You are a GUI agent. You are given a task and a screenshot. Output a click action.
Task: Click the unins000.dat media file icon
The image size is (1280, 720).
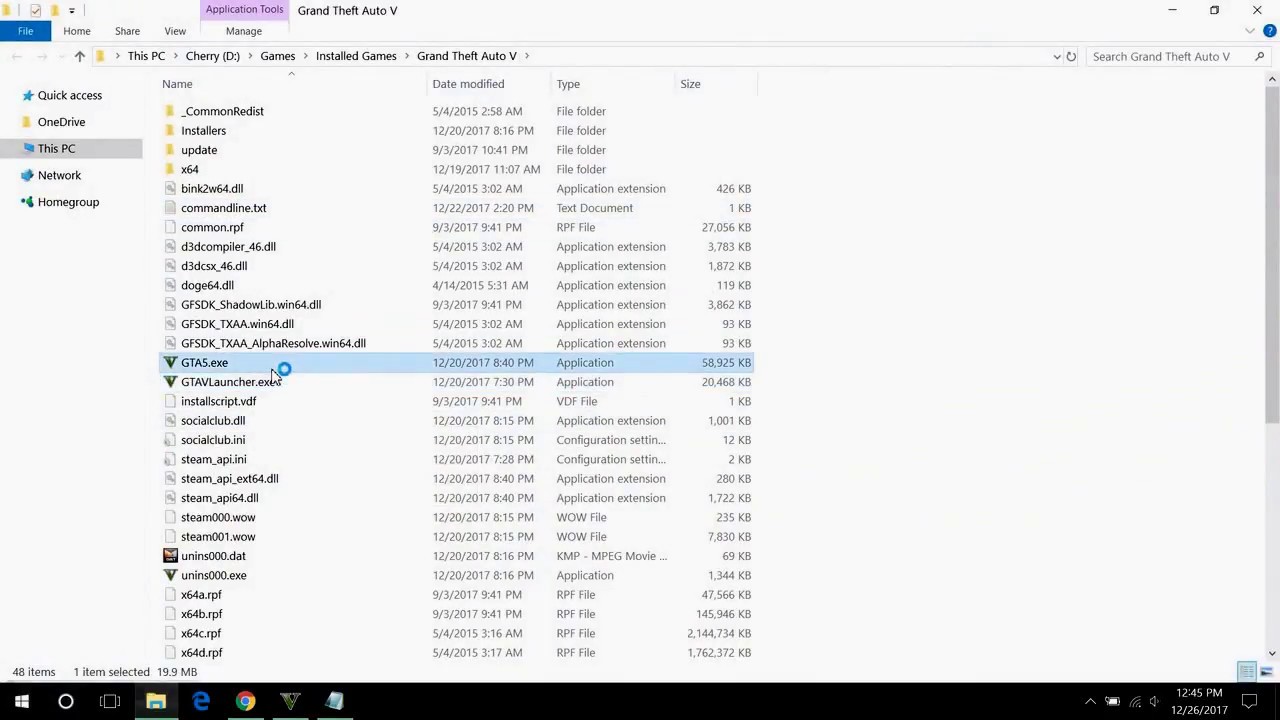170,556
